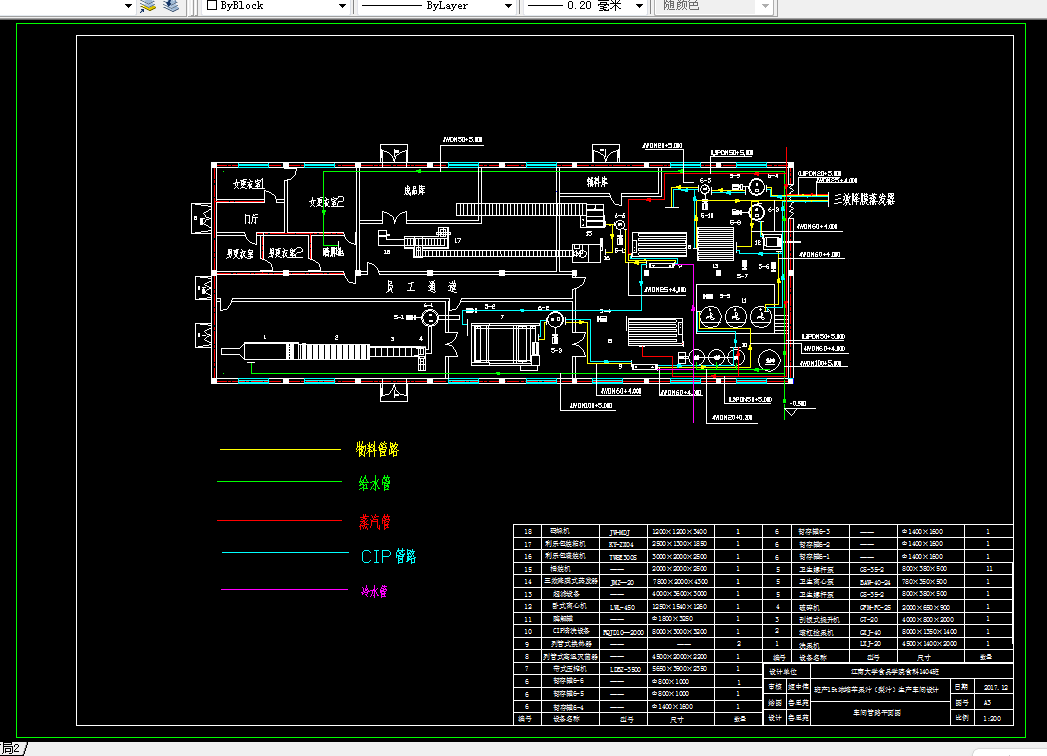This screenshot has width=1047, height=756.
Task: Click the yellow 物料管路 legend label
Action: tap(377, 449)
